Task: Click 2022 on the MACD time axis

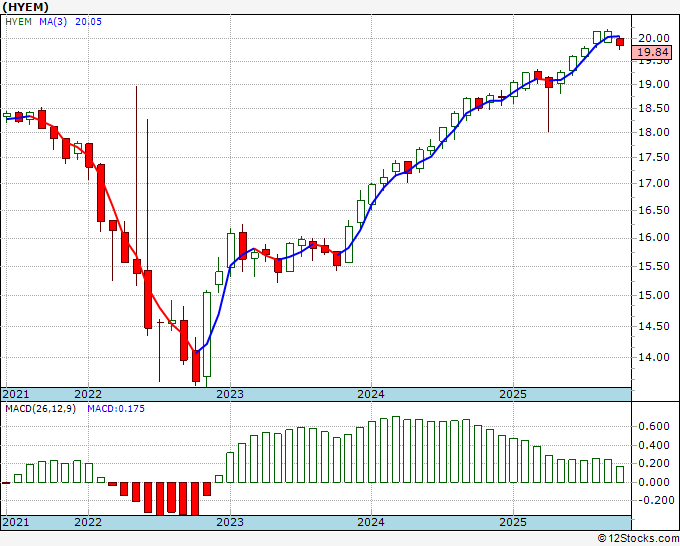Action: 88,522
